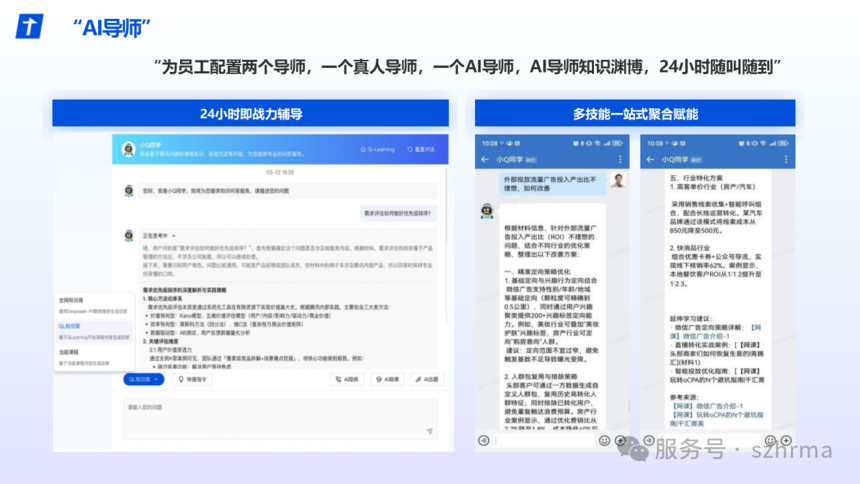This screenshot has height=484, width=860.
Task: Select 全网知识库 in the popup menu
Action: pyautogui.click(x=70, y=299)
